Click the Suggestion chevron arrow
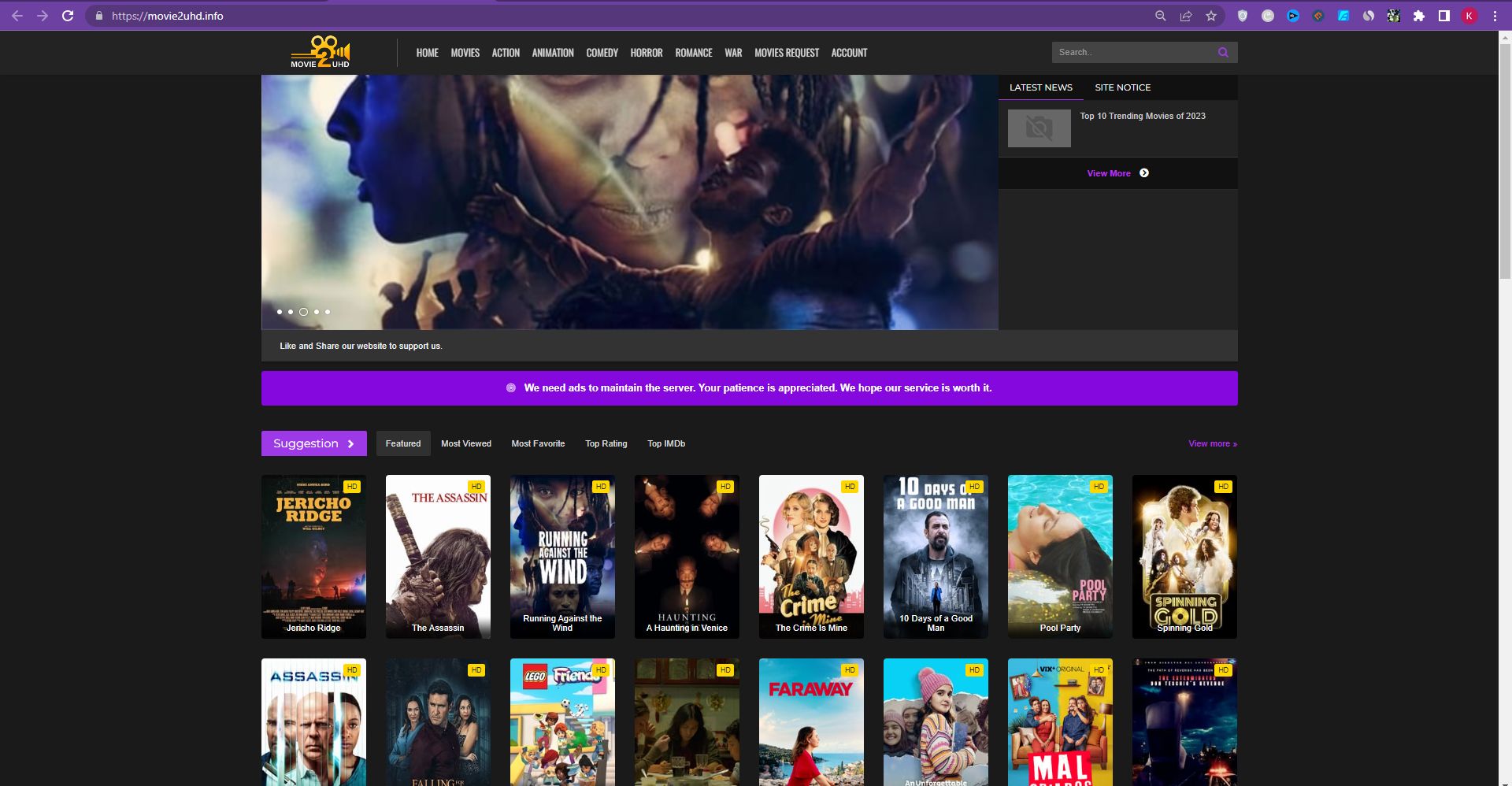Image resolution: width=1512 pixels, height=786 pixels. (351, 443)
